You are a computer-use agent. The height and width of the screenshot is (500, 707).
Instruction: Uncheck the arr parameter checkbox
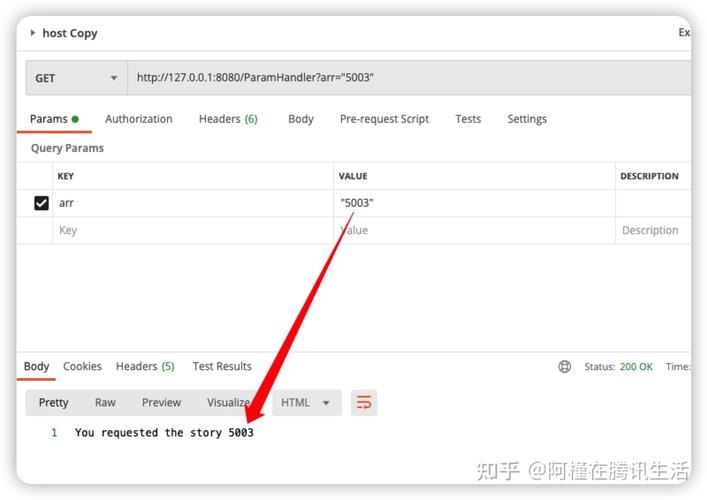click(x=41, y=203)
